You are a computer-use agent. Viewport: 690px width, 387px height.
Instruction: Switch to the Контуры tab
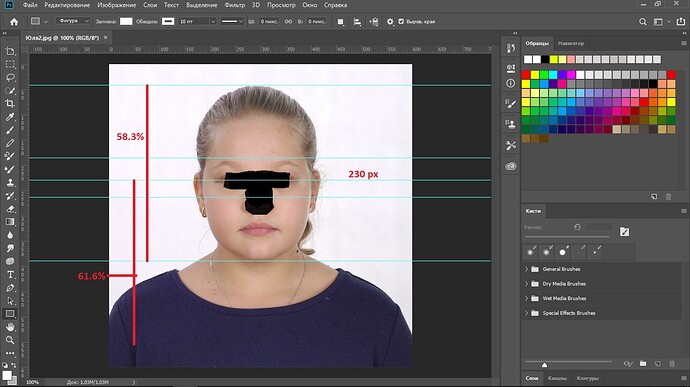point(587,378)
